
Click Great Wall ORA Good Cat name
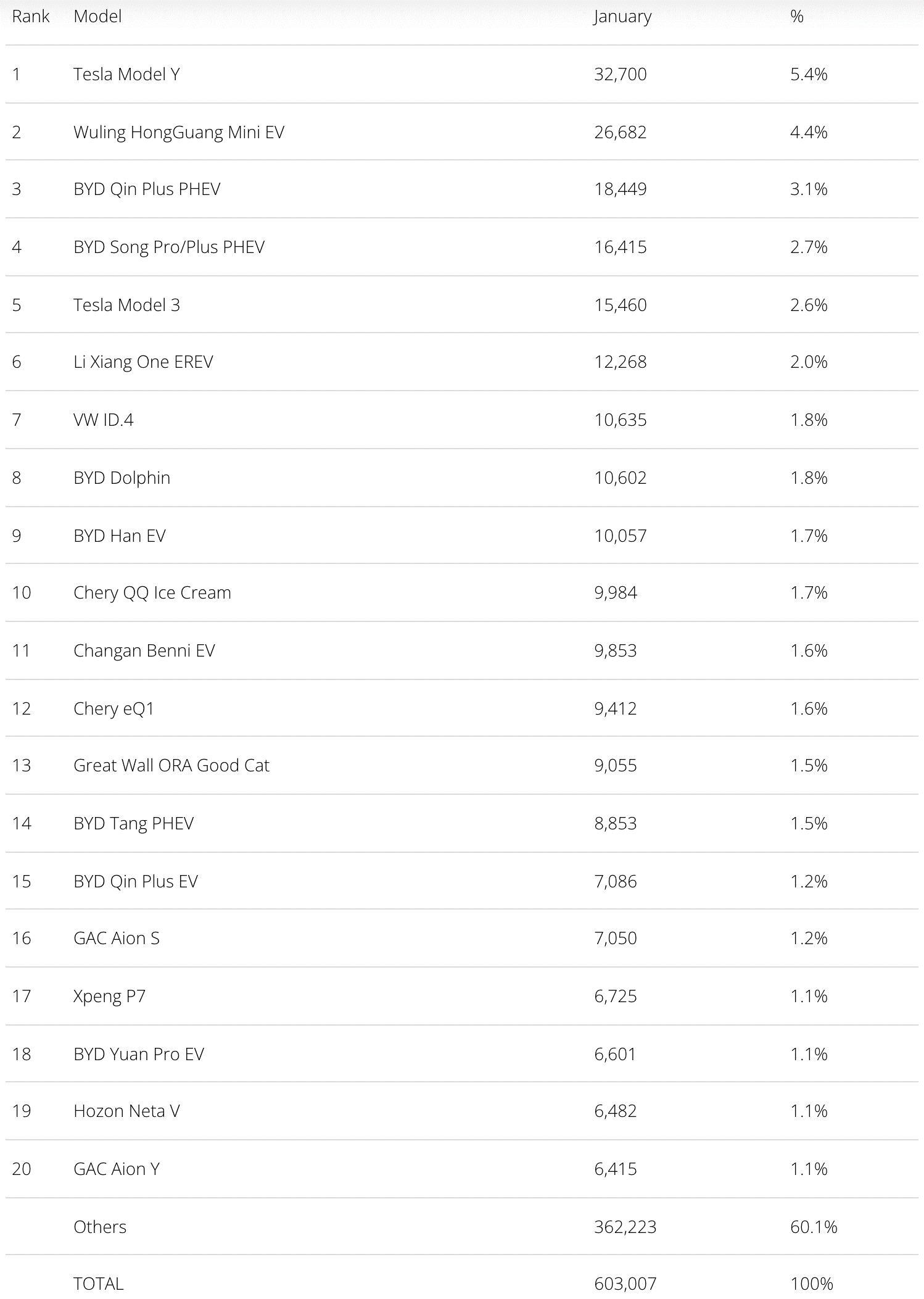(171, 765)
